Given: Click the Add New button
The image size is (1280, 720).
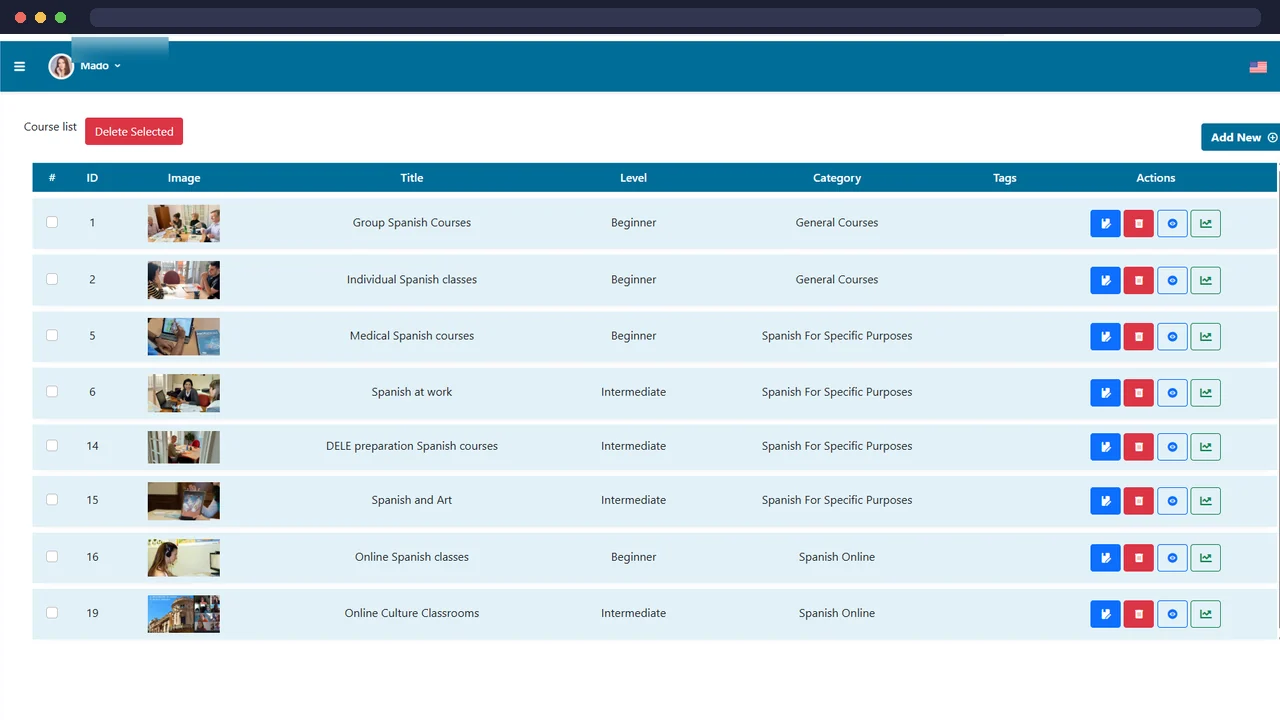Looking at the screenshot, I should [1242, 137].
